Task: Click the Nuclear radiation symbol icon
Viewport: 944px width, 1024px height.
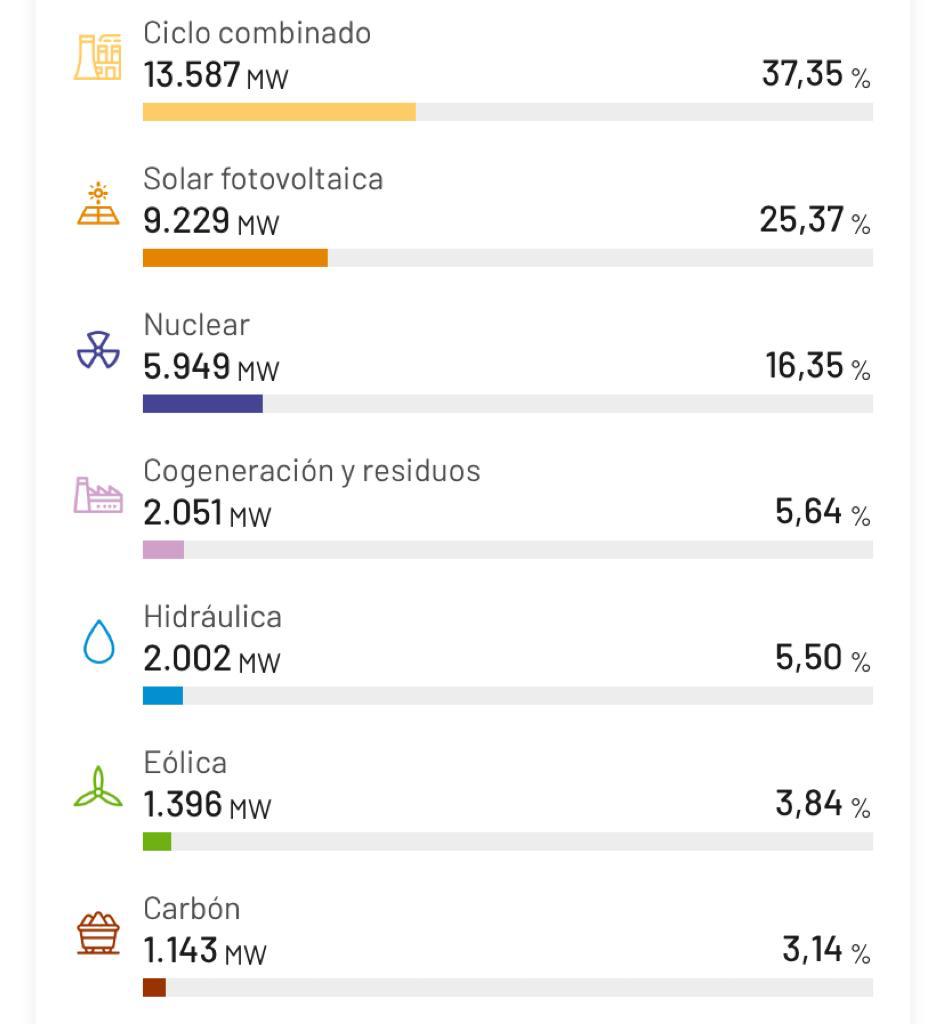Action: tap(98, 349)
